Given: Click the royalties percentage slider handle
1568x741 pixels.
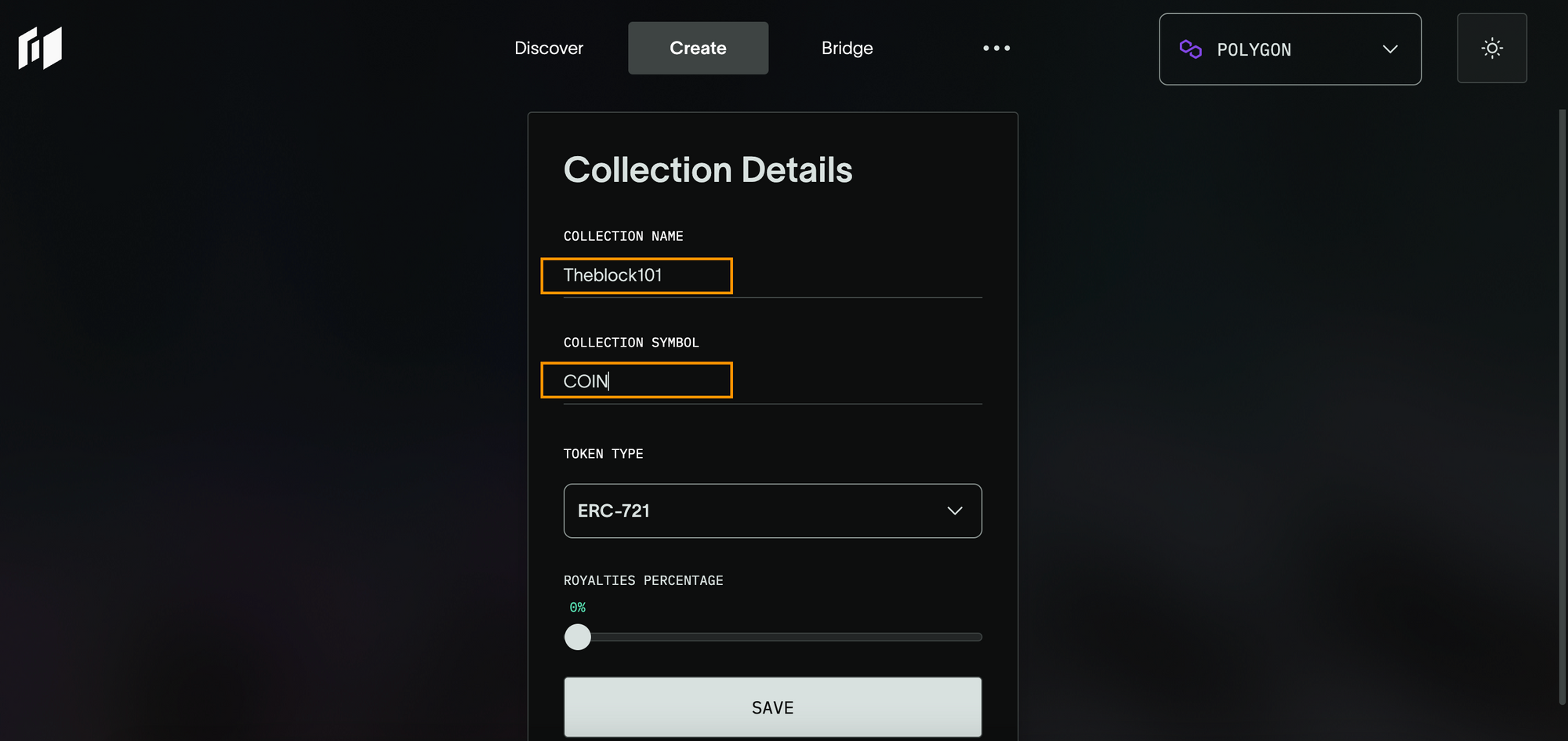Looking at the screenshot, I should pyautogui.click(x=578, y=637).
